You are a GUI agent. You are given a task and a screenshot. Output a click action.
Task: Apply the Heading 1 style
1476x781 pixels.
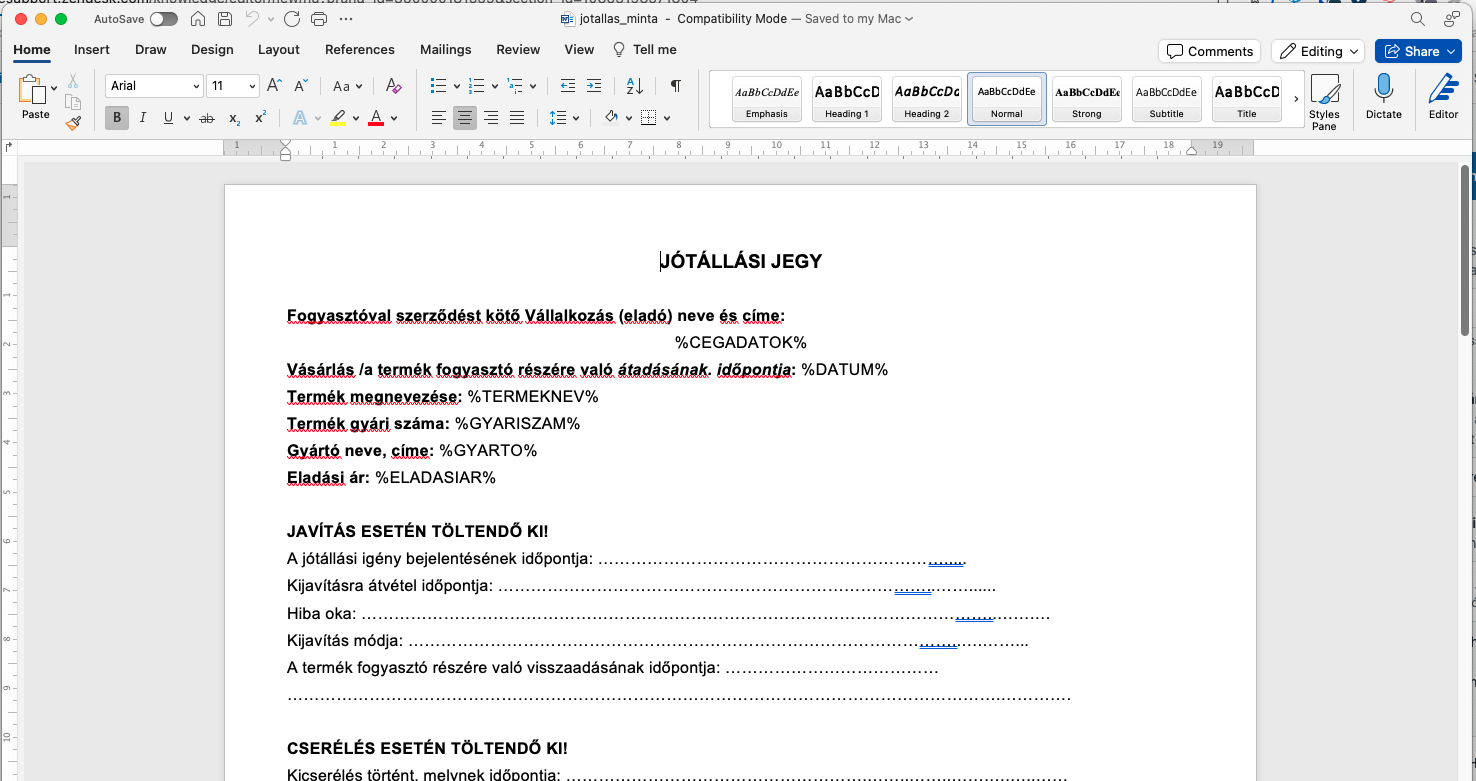(x=846, y=99)
